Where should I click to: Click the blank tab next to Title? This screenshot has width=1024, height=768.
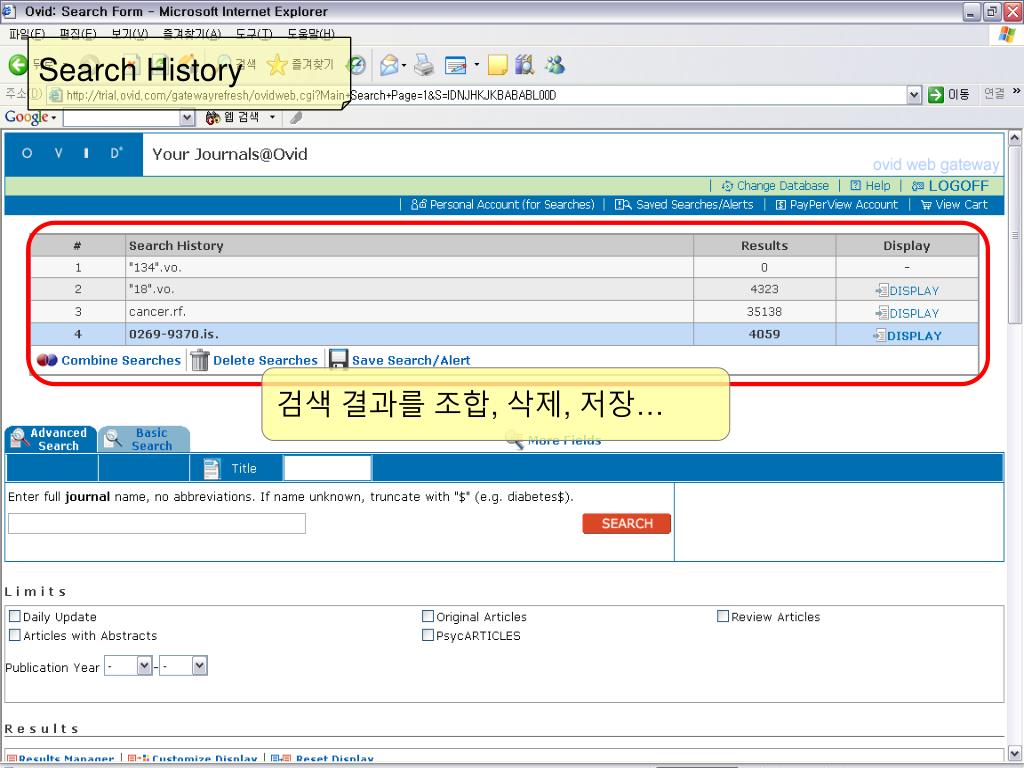(327, 468)
